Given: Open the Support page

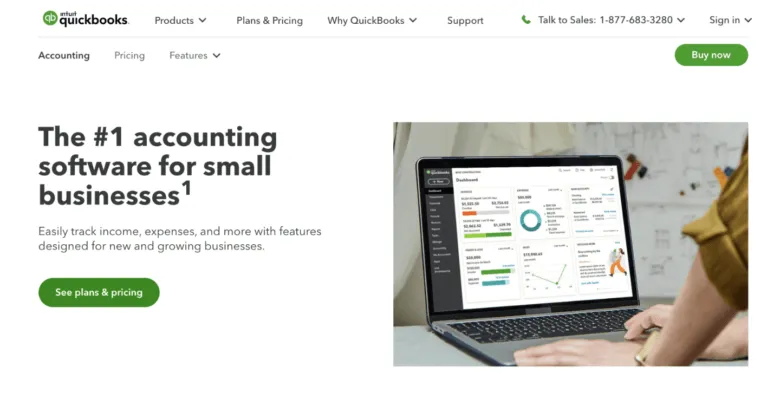Looking at the screenshot, I should 465,20.
